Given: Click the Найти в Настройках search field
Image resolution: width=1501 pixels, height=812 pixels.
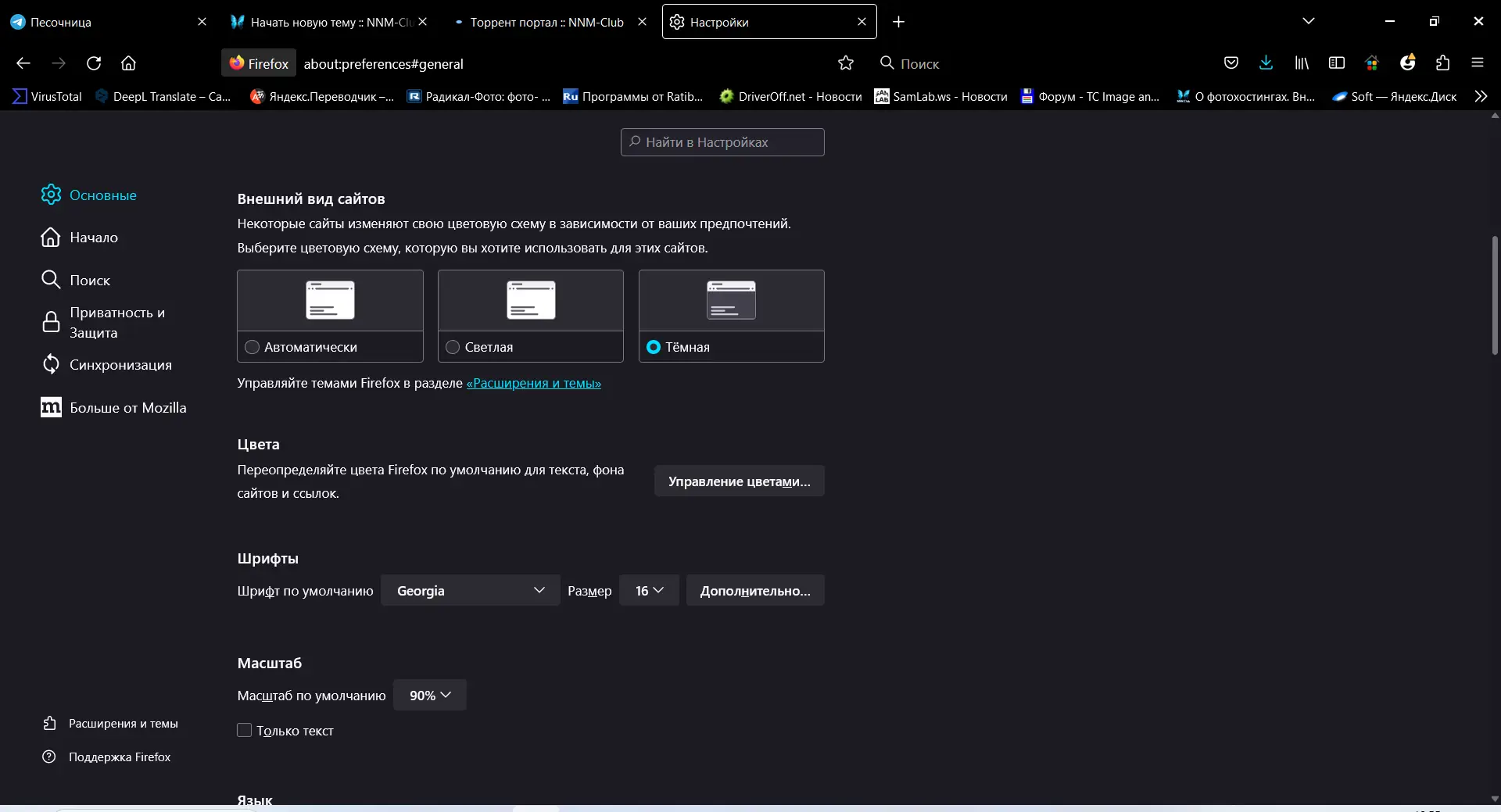Looking at the screenshot, I should tap(722, 142).
